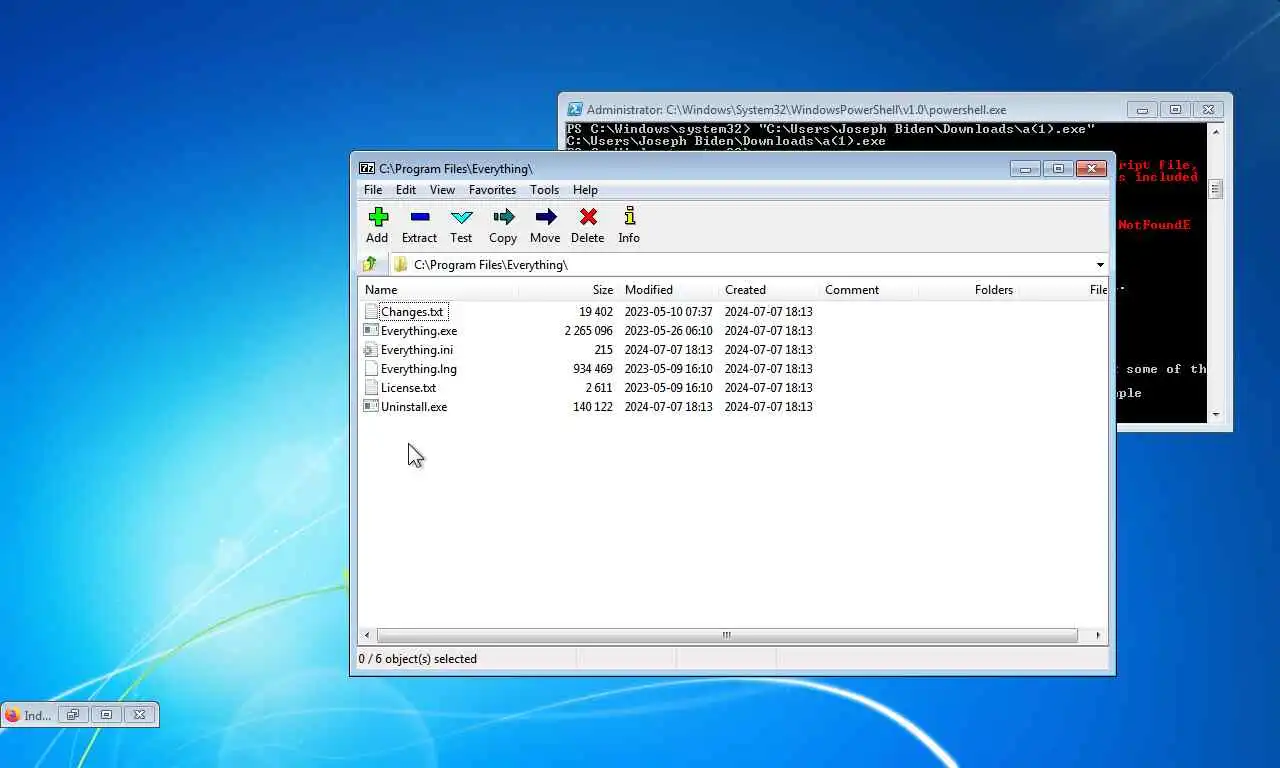Click the green Add toolbar icon
The image size is (1280, 768).
378,216
